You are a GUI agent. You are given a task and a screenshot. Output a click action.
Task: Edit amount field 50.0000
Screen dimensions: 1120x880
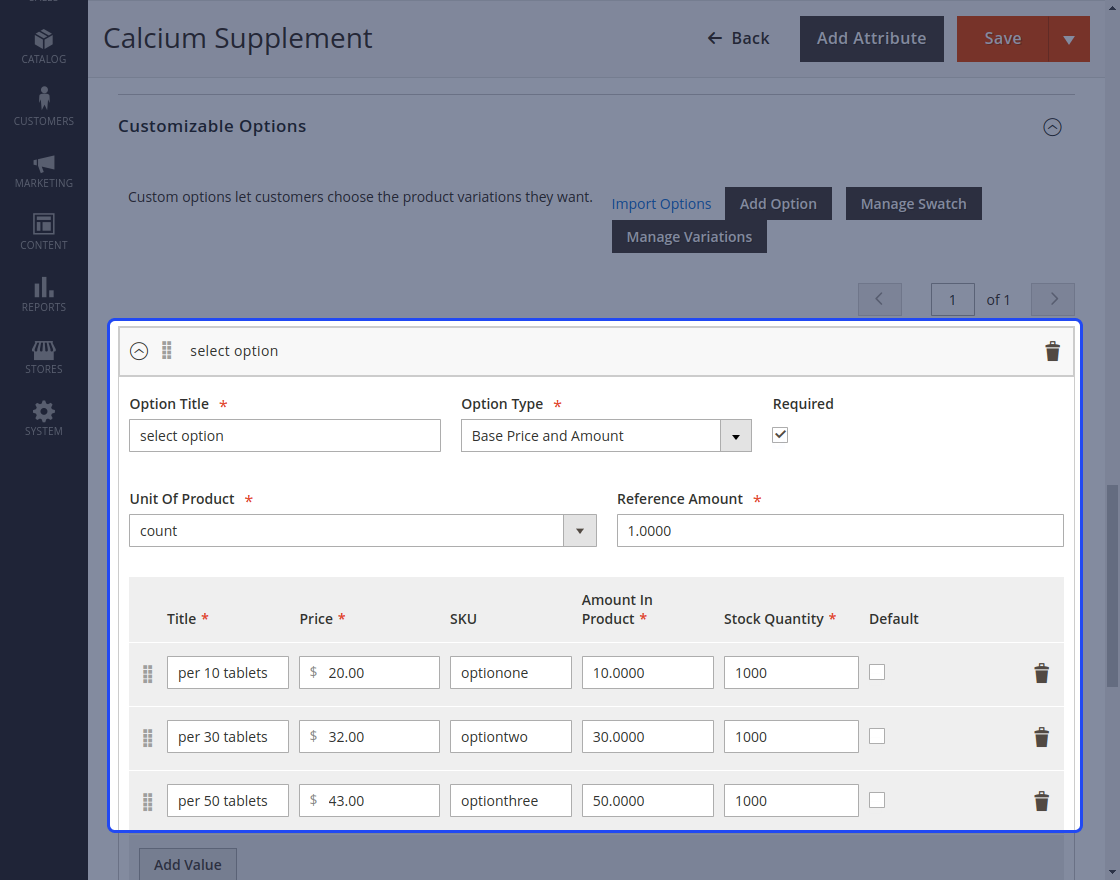pyautogui.click(x=647, y=801)
